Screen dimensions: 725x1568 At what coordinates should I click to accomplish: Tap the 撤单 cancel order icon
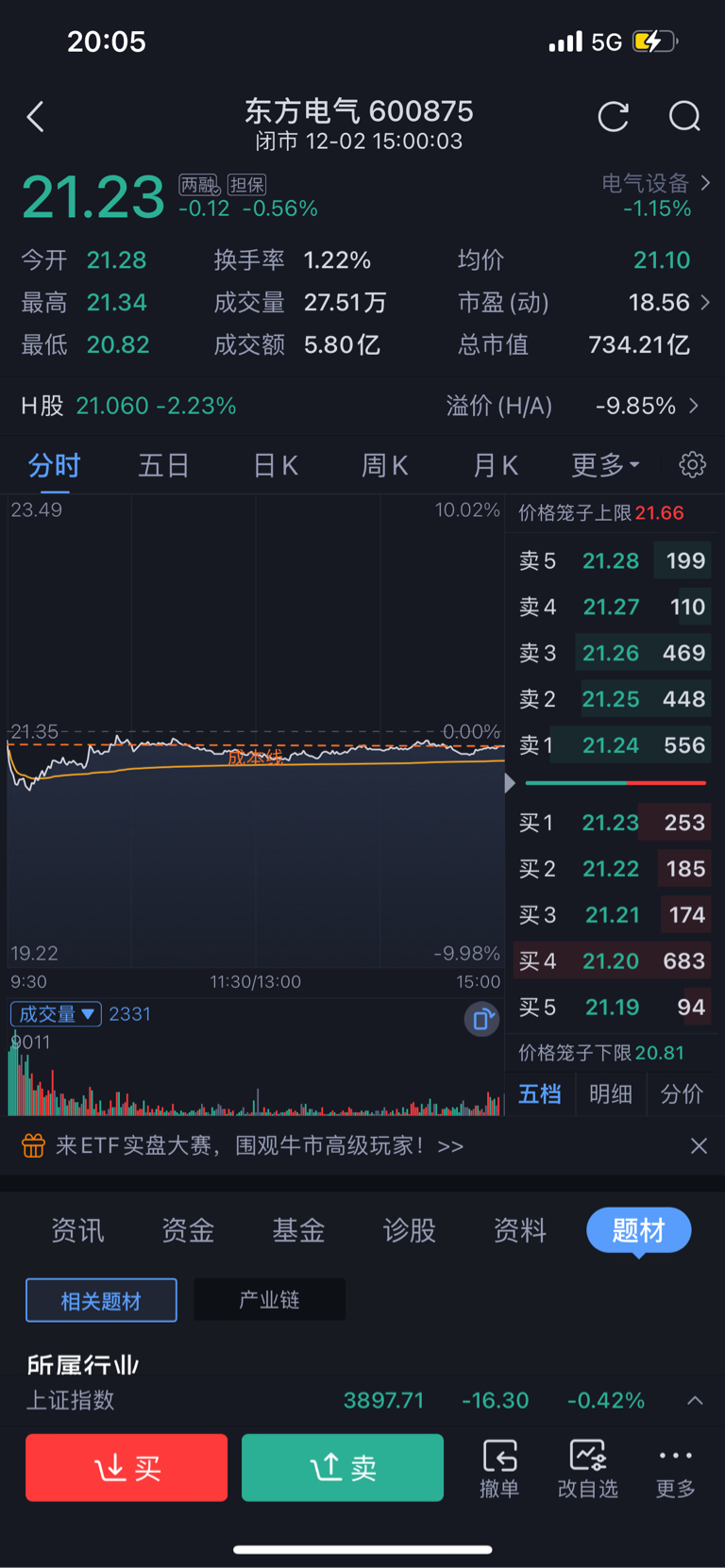[499, 1468]
